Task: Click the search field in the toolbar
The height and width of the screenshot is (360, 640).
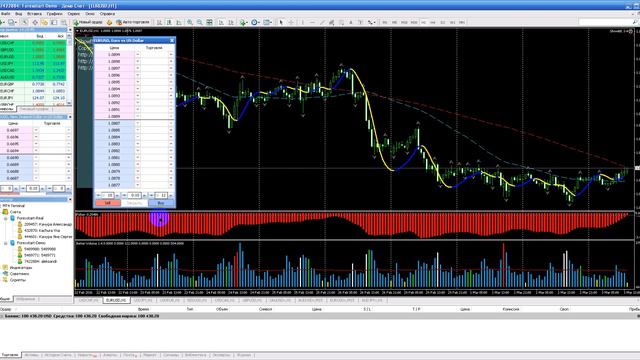Action: point(605,22)
